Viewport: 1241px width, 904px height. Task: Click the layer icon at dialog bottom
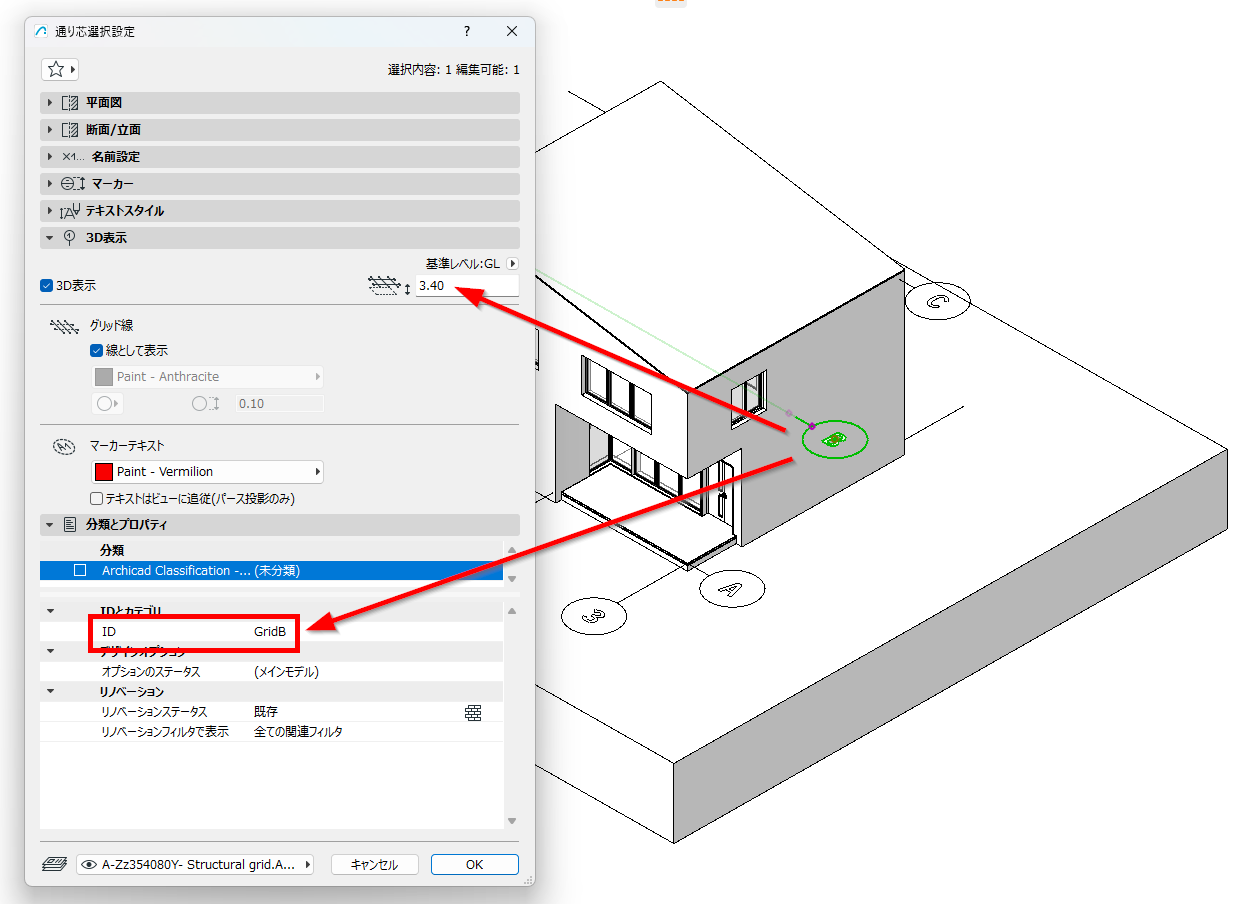(x=54, y=864)
